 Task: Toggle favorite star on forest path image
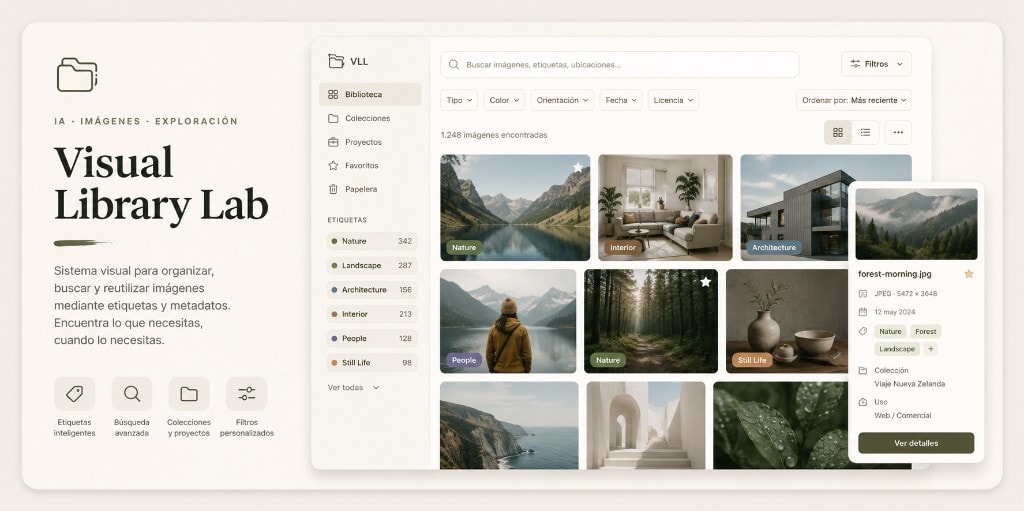705,282
